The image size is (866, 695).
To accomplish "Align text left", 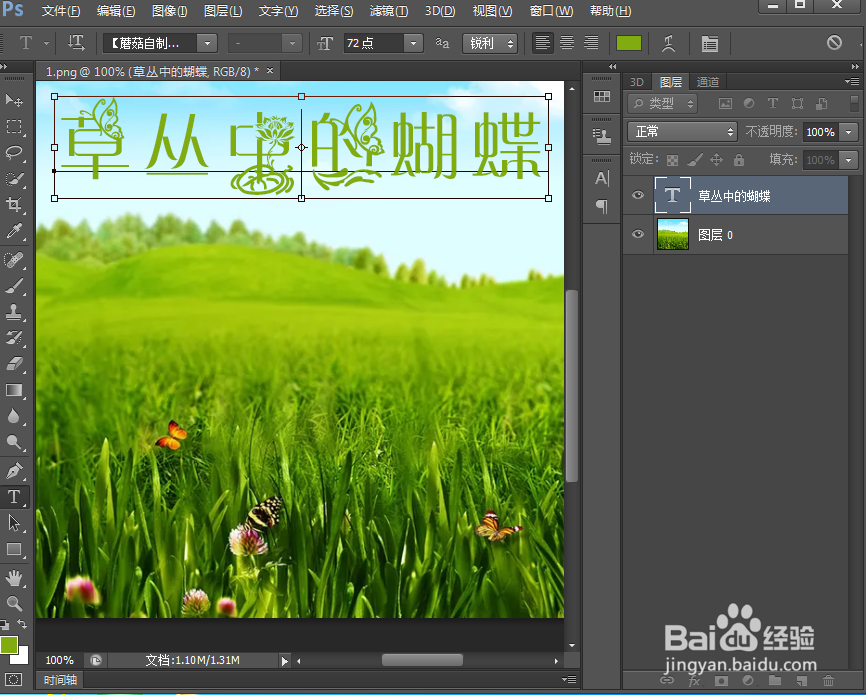I will point(542,43).
